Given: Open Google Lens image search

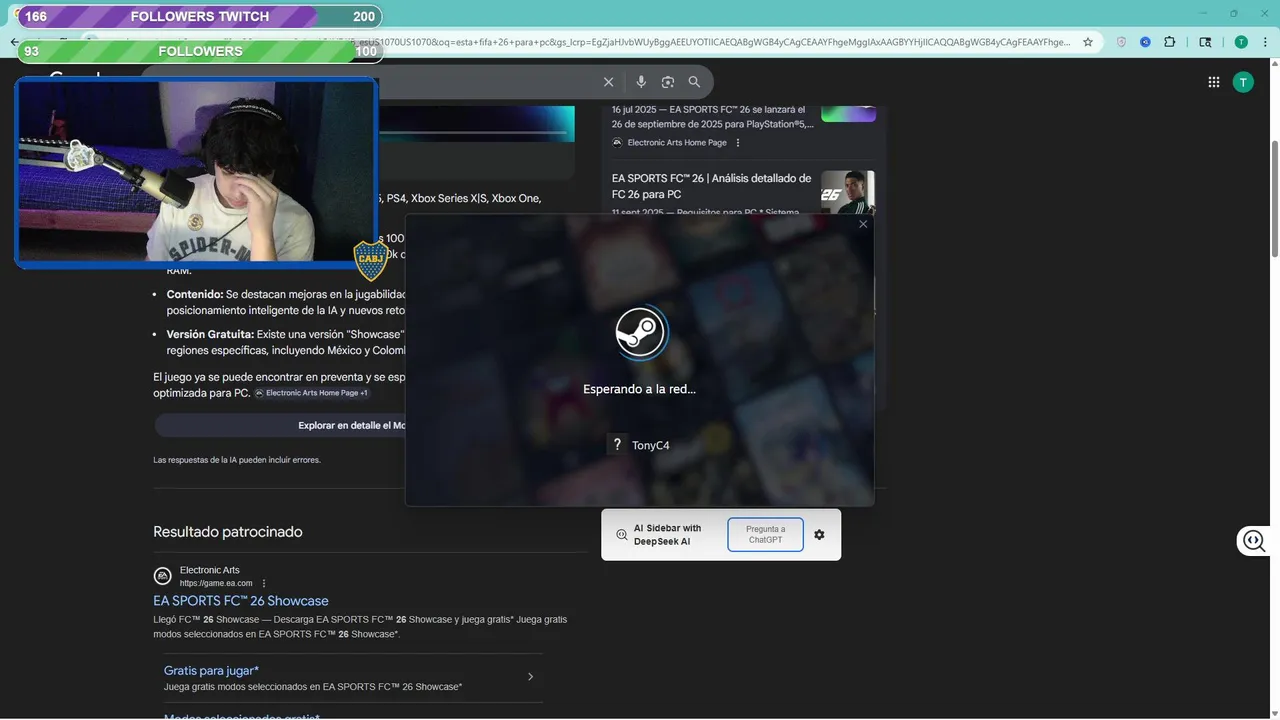Looking at the screenshot, I should pyautogui.click(x=668, y=82).
